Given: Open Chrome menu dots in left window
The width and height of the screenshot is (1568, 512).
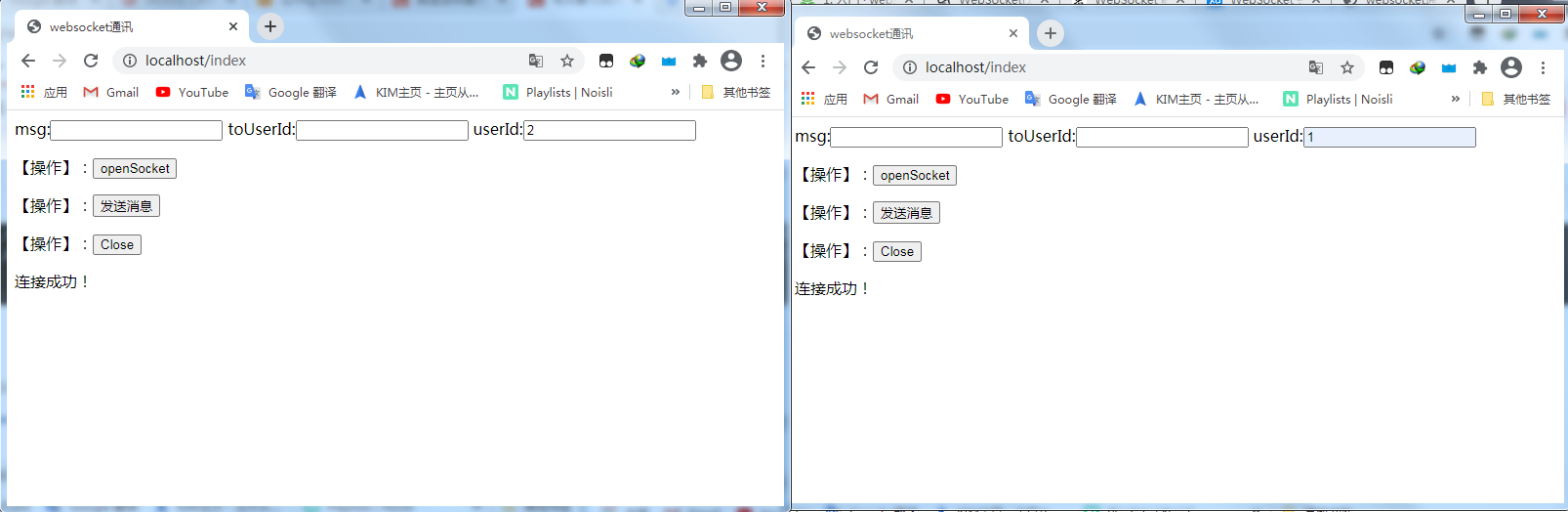Looking at the screenshot, I should pyautogui.click(x=763, y=61).
